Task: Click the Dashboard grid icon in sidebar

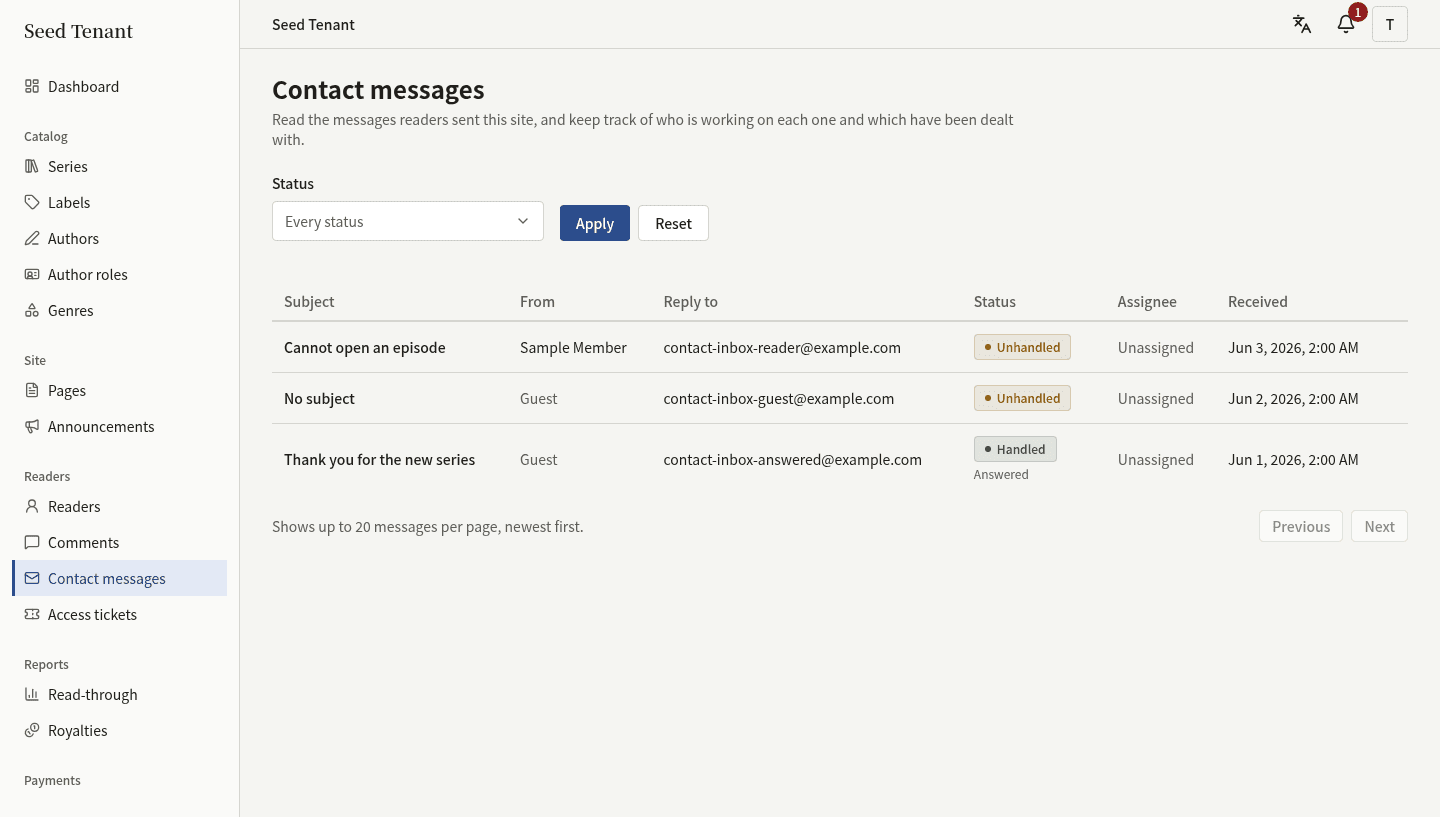Action: (32, 86)
